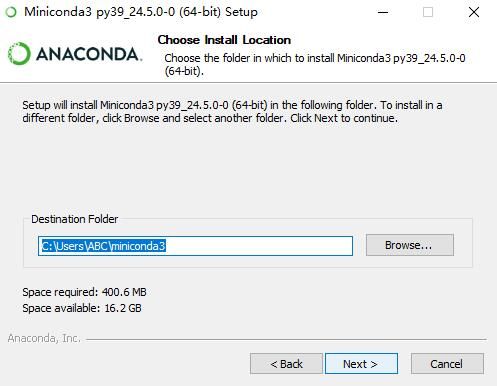Close the setup window with the X
The height and width of the screenshot is (386, 497).
click(474, 12)
